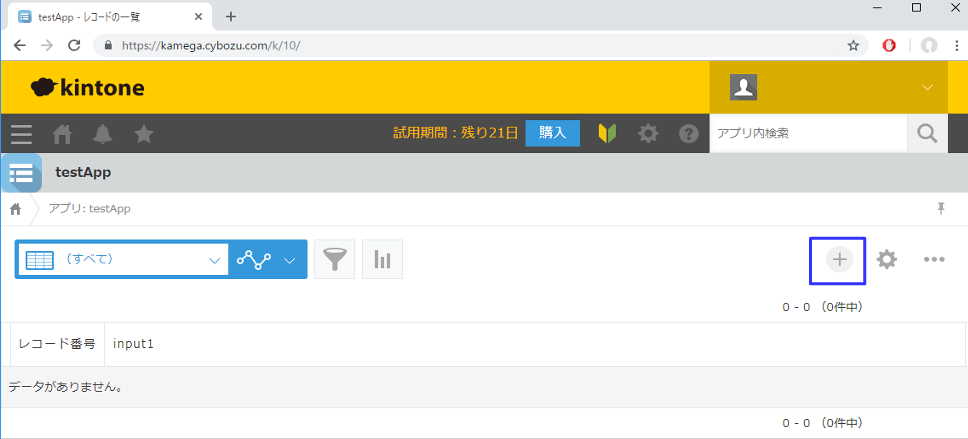Click the site lock icon

[109, 45]
